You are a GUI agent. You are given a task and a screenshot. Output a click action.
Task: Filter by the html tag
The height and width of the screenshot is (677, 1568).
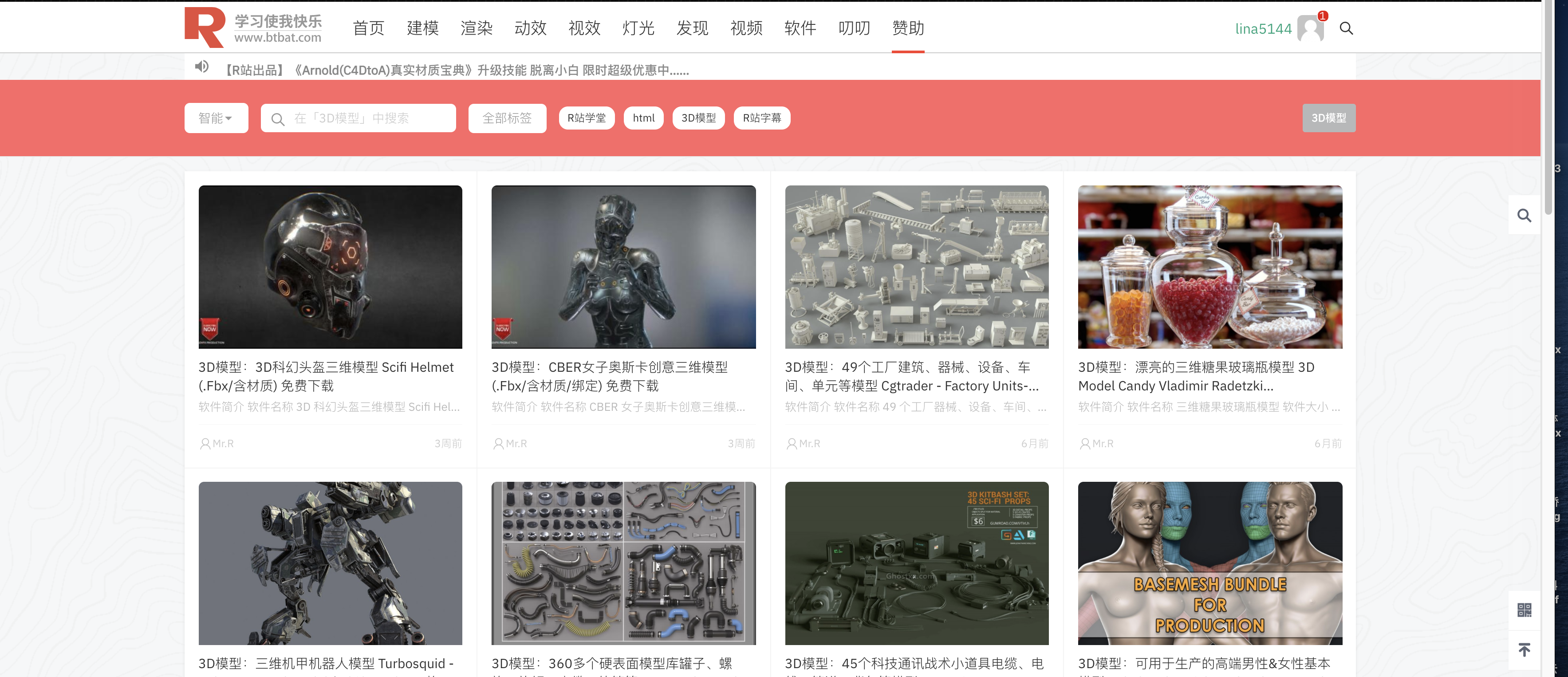coord(643,118)
